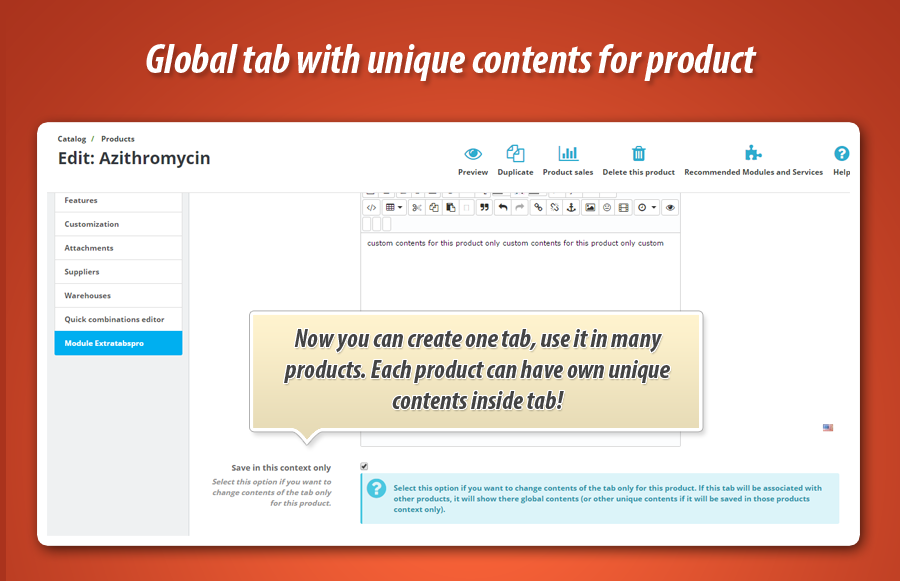
Task: Open the source code editor in the toolbar
Action: tap(372, 207)
